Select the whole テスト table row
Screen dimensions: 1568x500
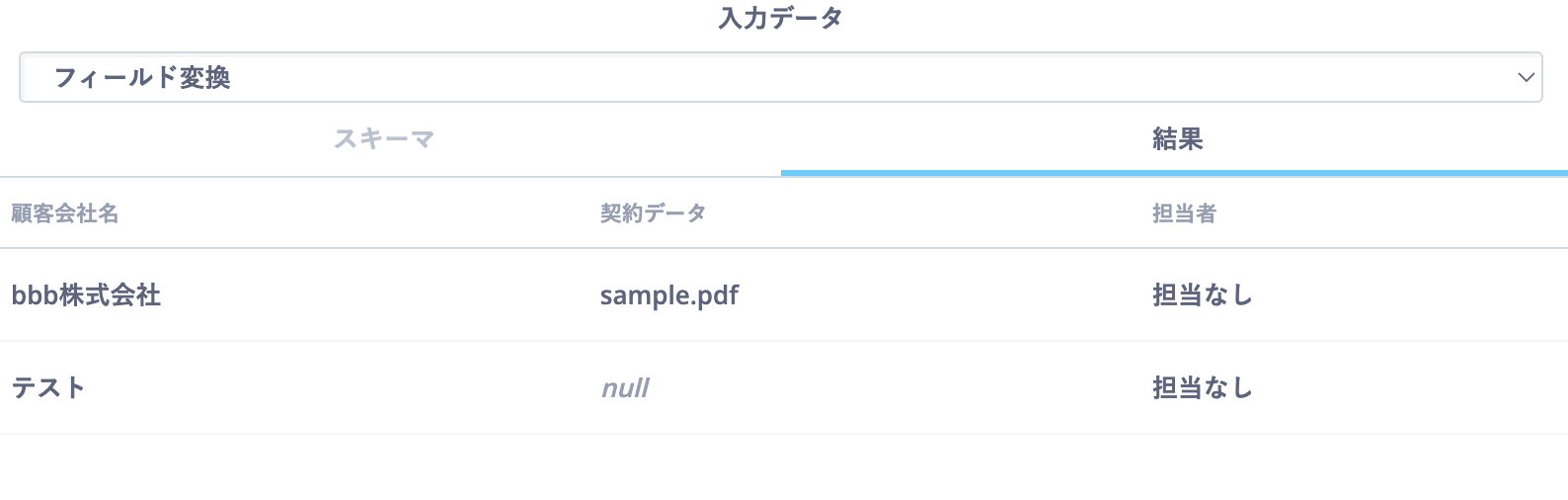point(784,387)
